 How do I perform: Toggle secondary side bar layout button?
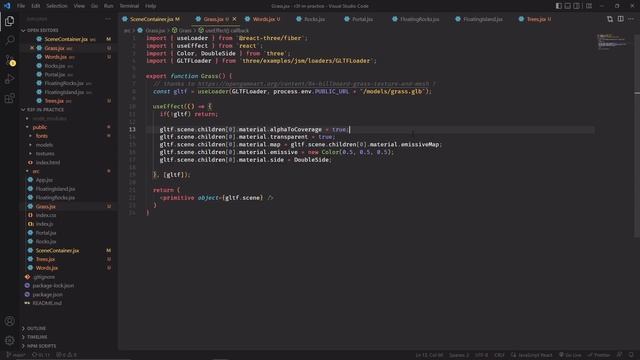(576, 6)
